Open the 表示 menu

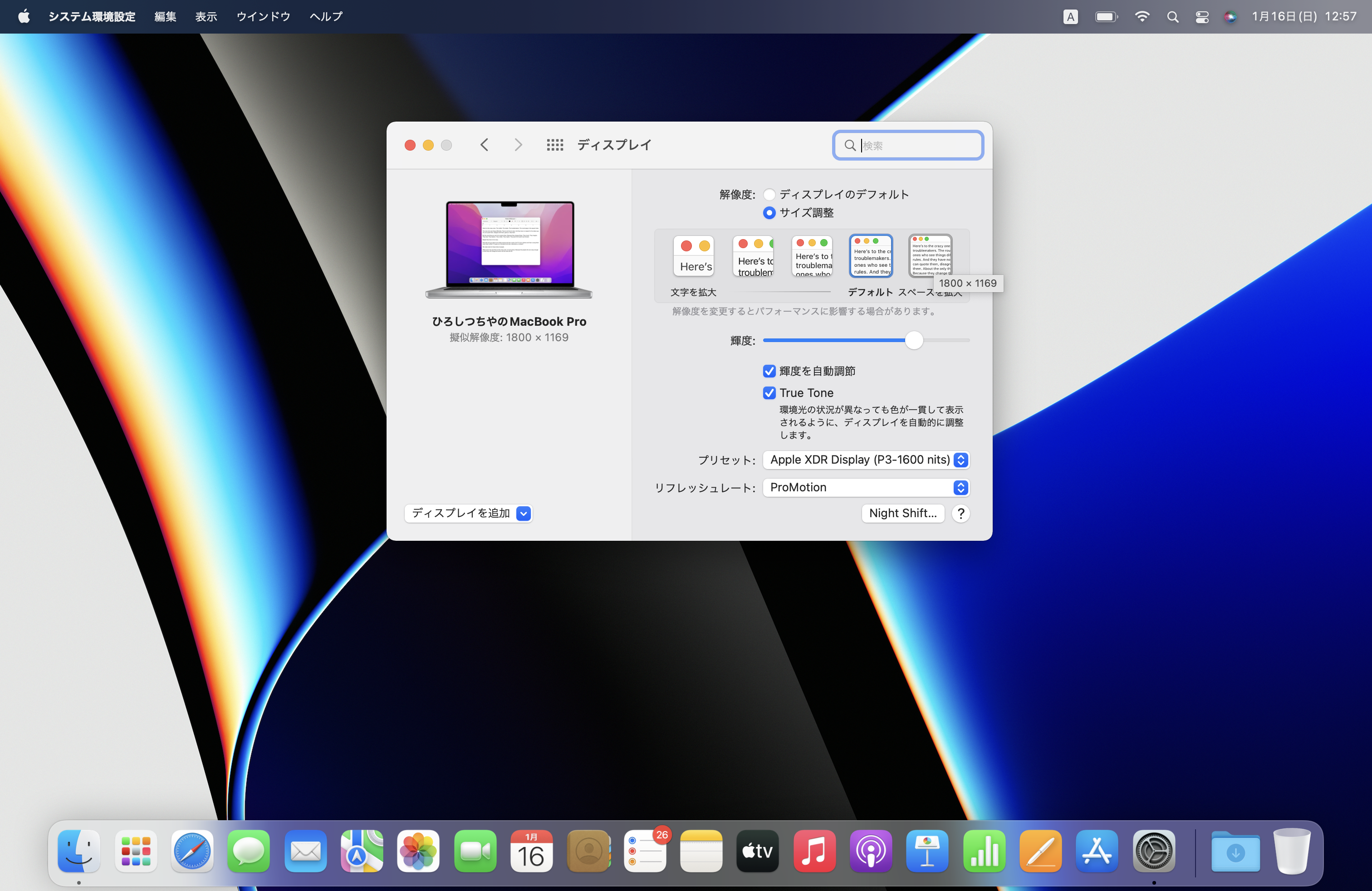coord(206,17)
